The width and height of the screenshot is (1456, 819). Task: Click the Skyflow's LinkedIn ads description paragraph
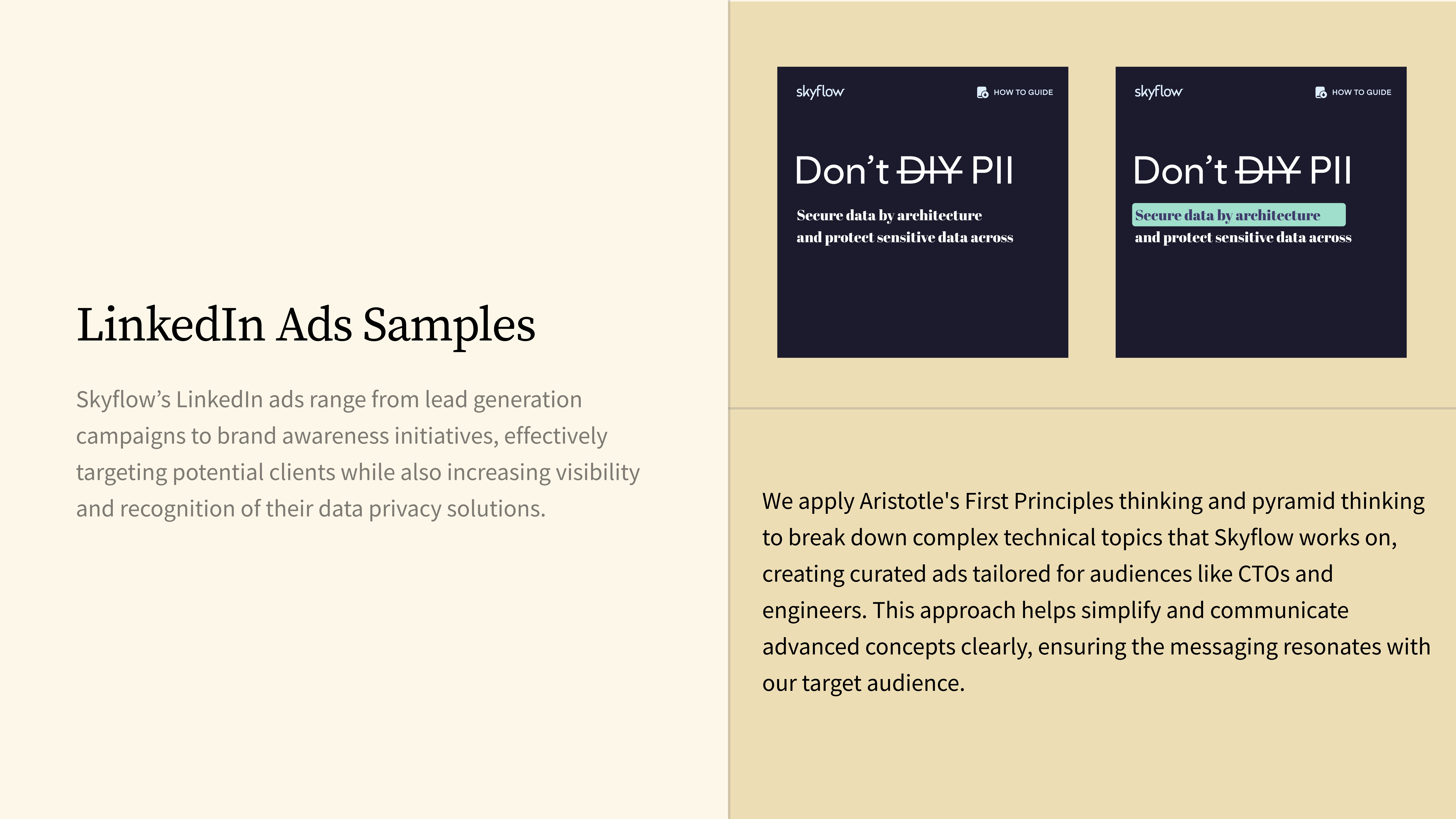358,454
